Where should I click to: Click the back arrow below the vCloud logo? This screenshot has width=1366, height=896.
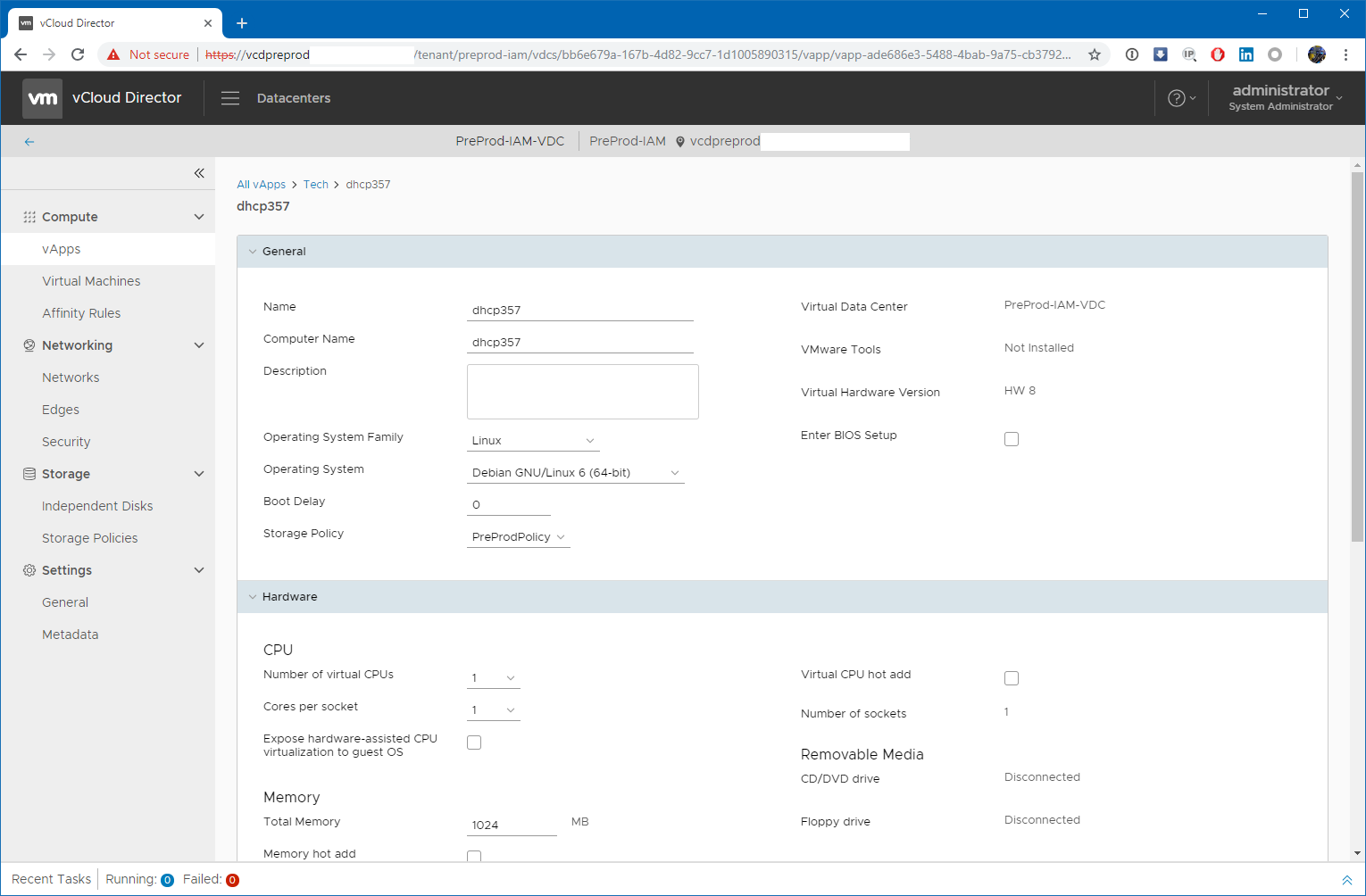click(29, 142)
